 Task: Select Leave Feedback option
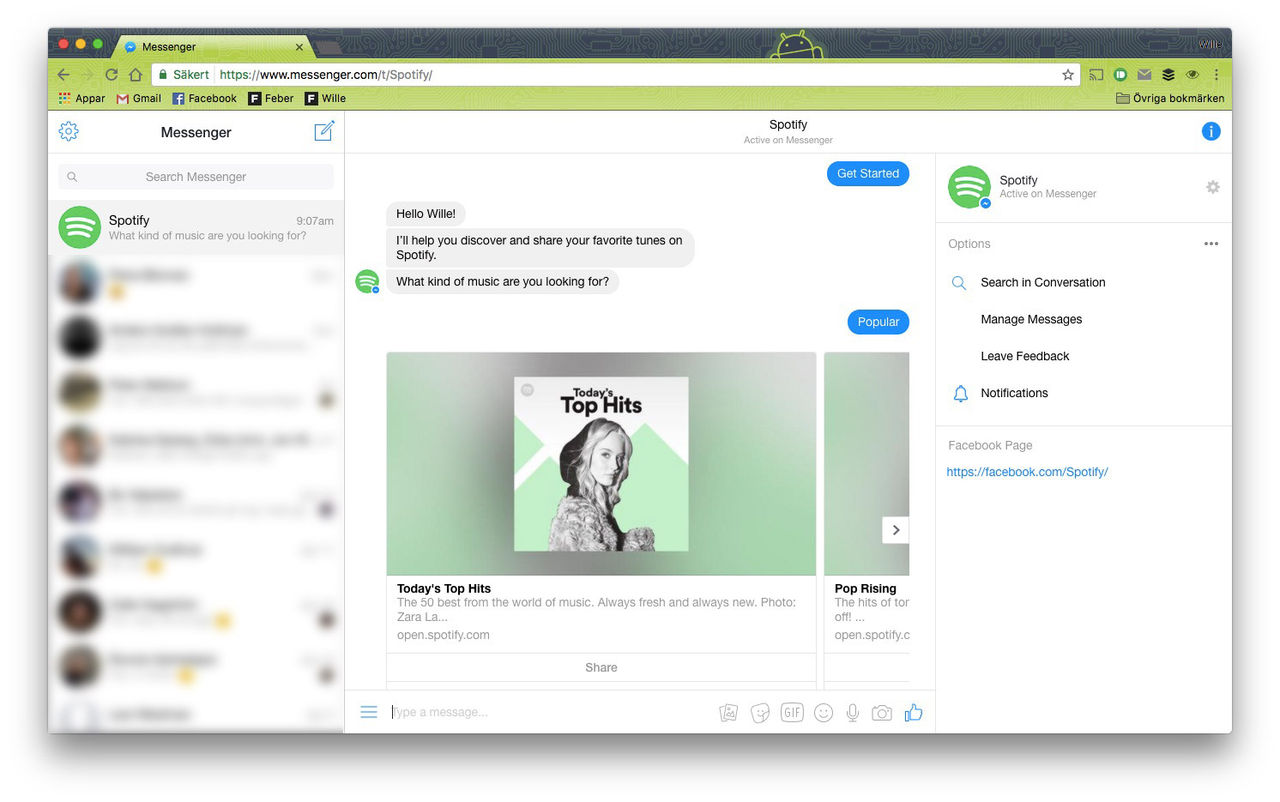(x=1025, y=357)
